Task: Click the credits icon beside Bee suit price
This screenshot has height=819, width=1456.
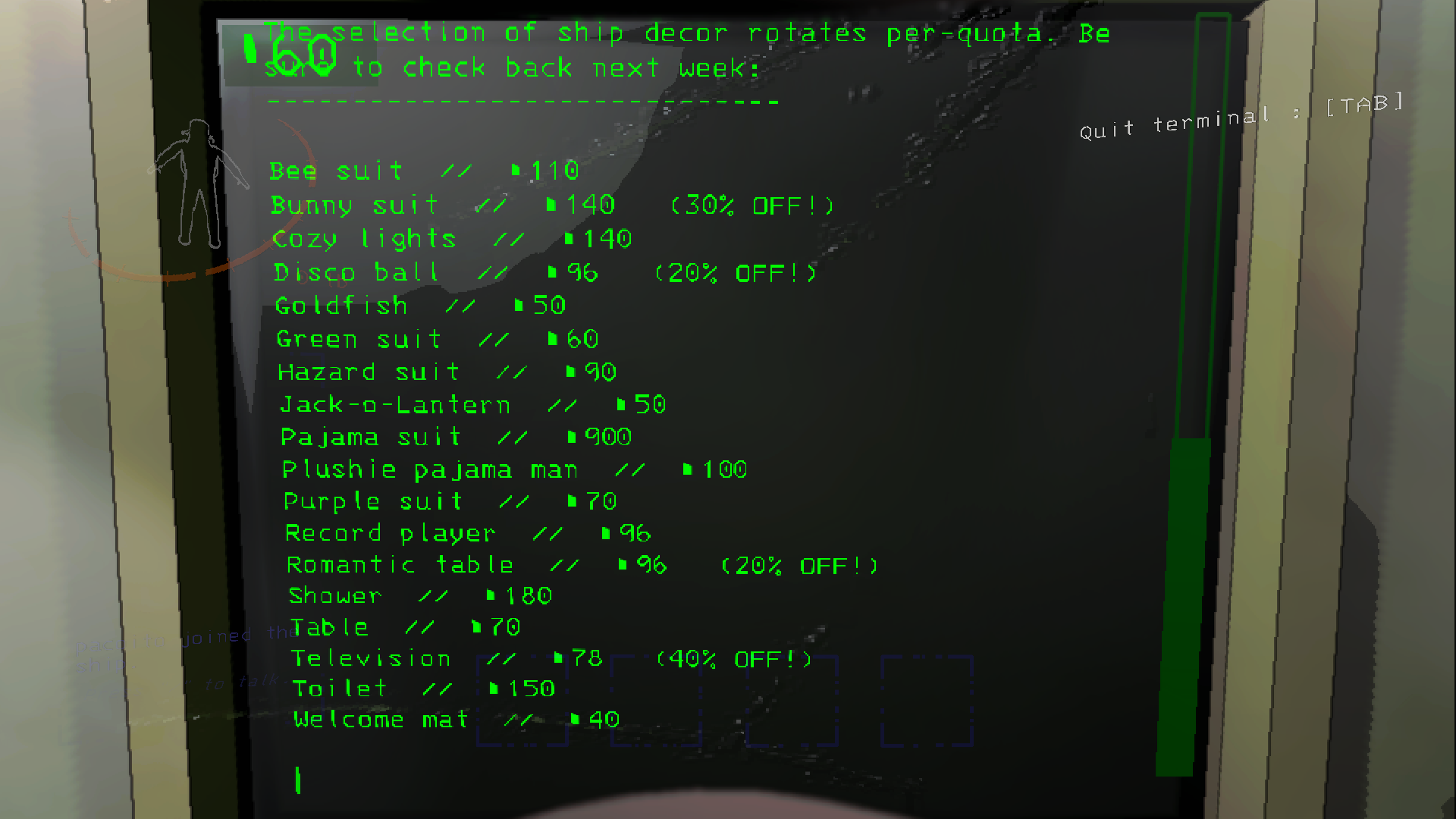Action: (x=516, y=170)
